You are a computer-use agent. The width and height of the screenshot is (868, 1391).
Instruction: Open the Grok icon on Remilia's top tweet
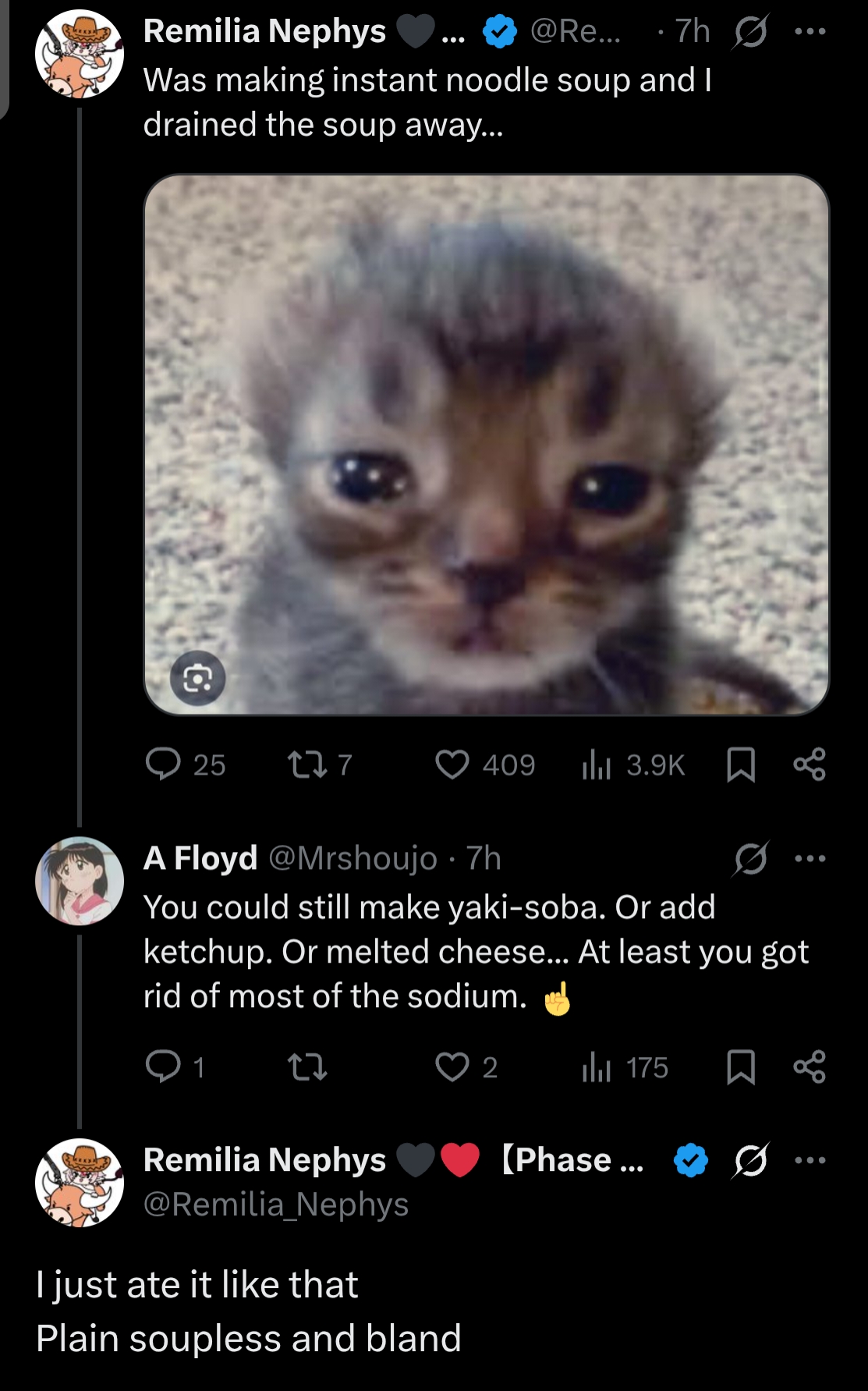coord(751,32)
